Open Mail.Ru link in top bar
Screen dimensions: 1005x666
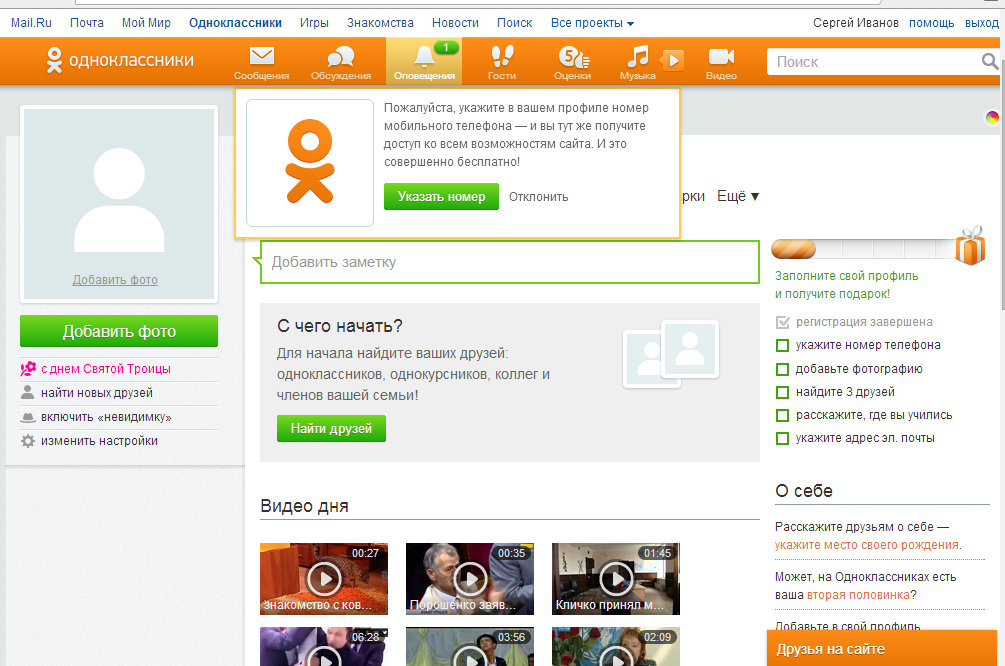(x=31, y=23)
